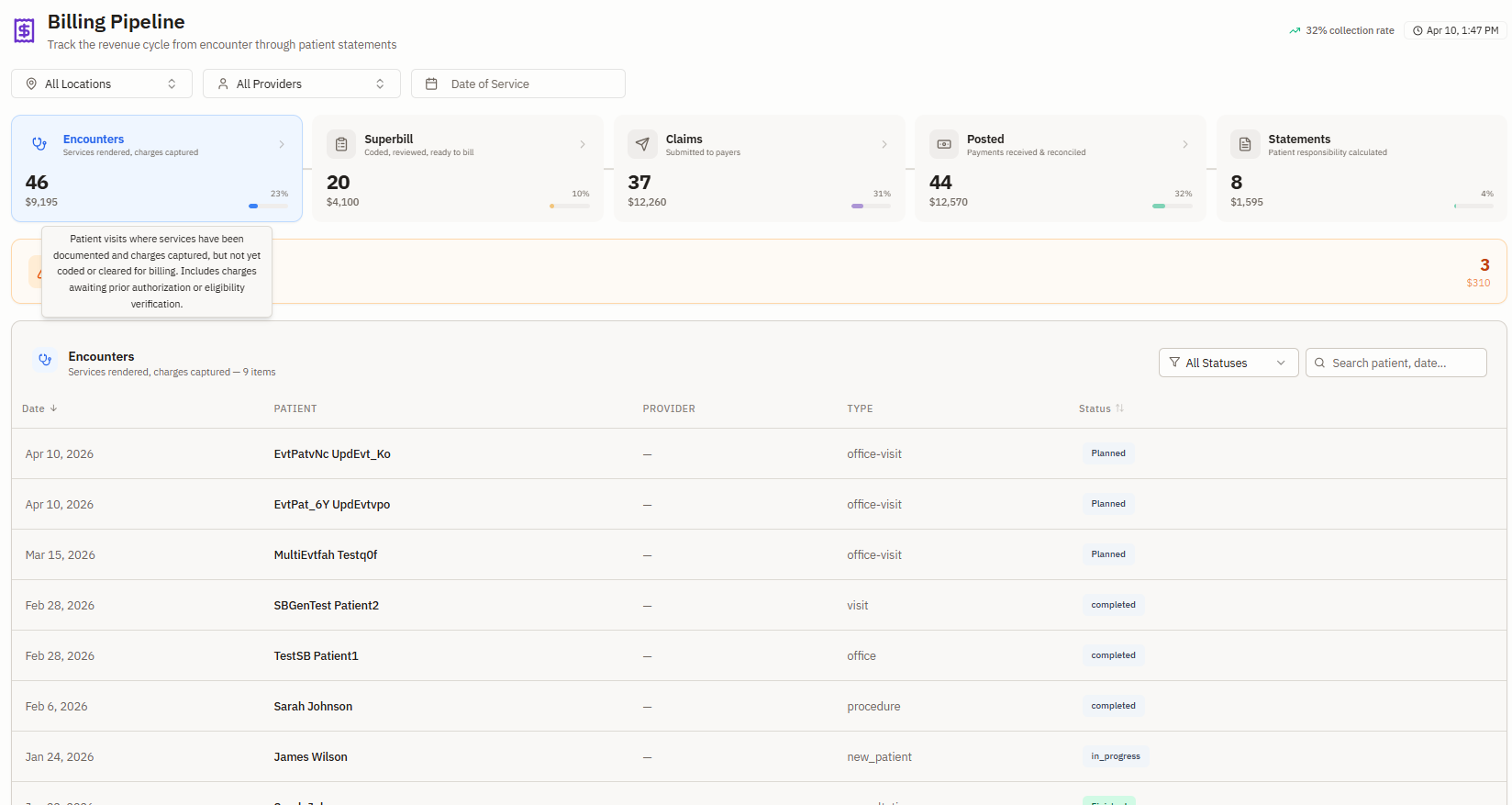The width and height of the screenshot is (1512, 805).
Task: Click the Posted 32% progress bar
Action: pos(1173,206)
